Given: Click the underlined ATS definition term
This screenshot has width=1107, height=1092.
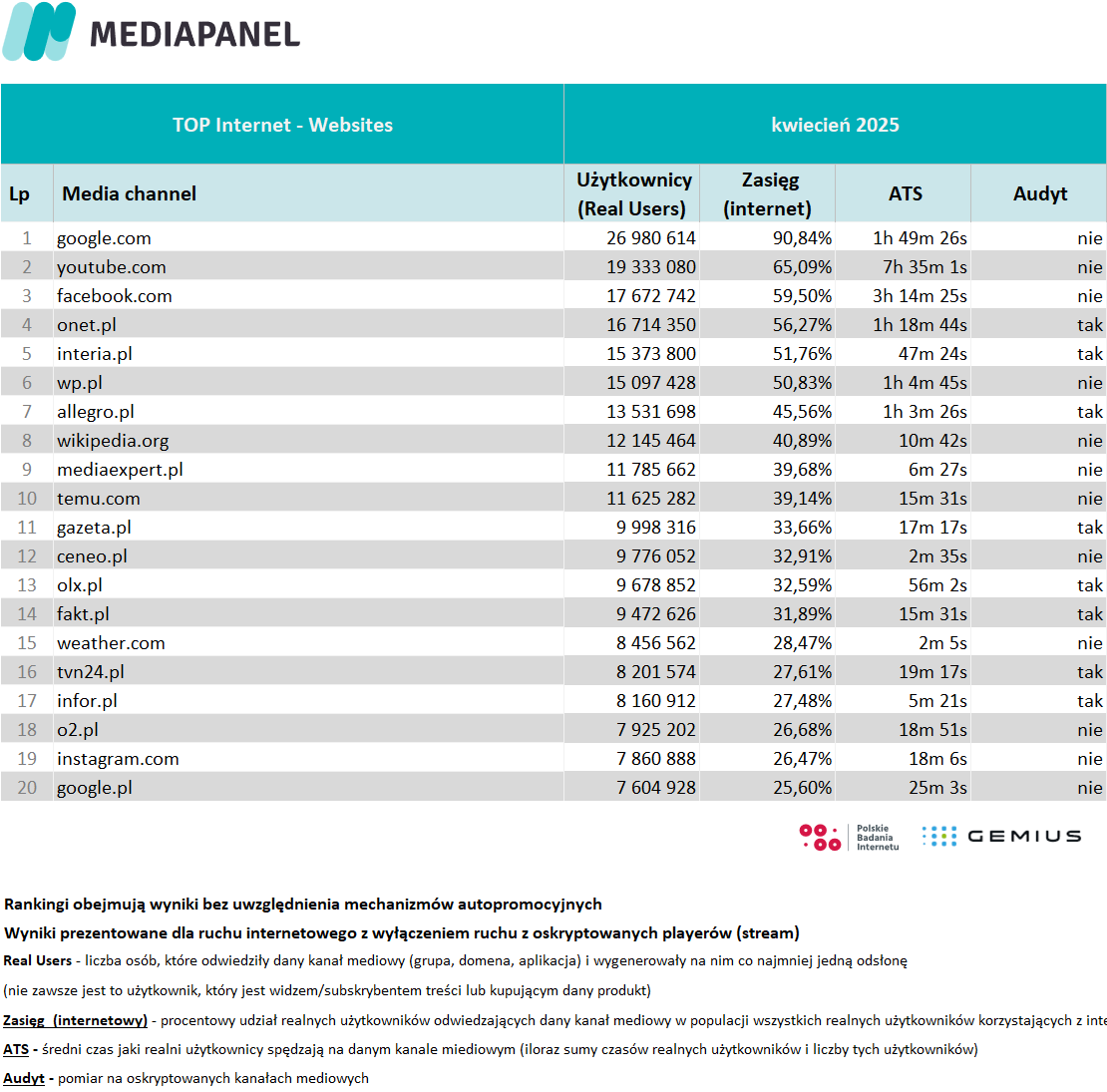Looking at the screenshot, I should click(16, 1050).
